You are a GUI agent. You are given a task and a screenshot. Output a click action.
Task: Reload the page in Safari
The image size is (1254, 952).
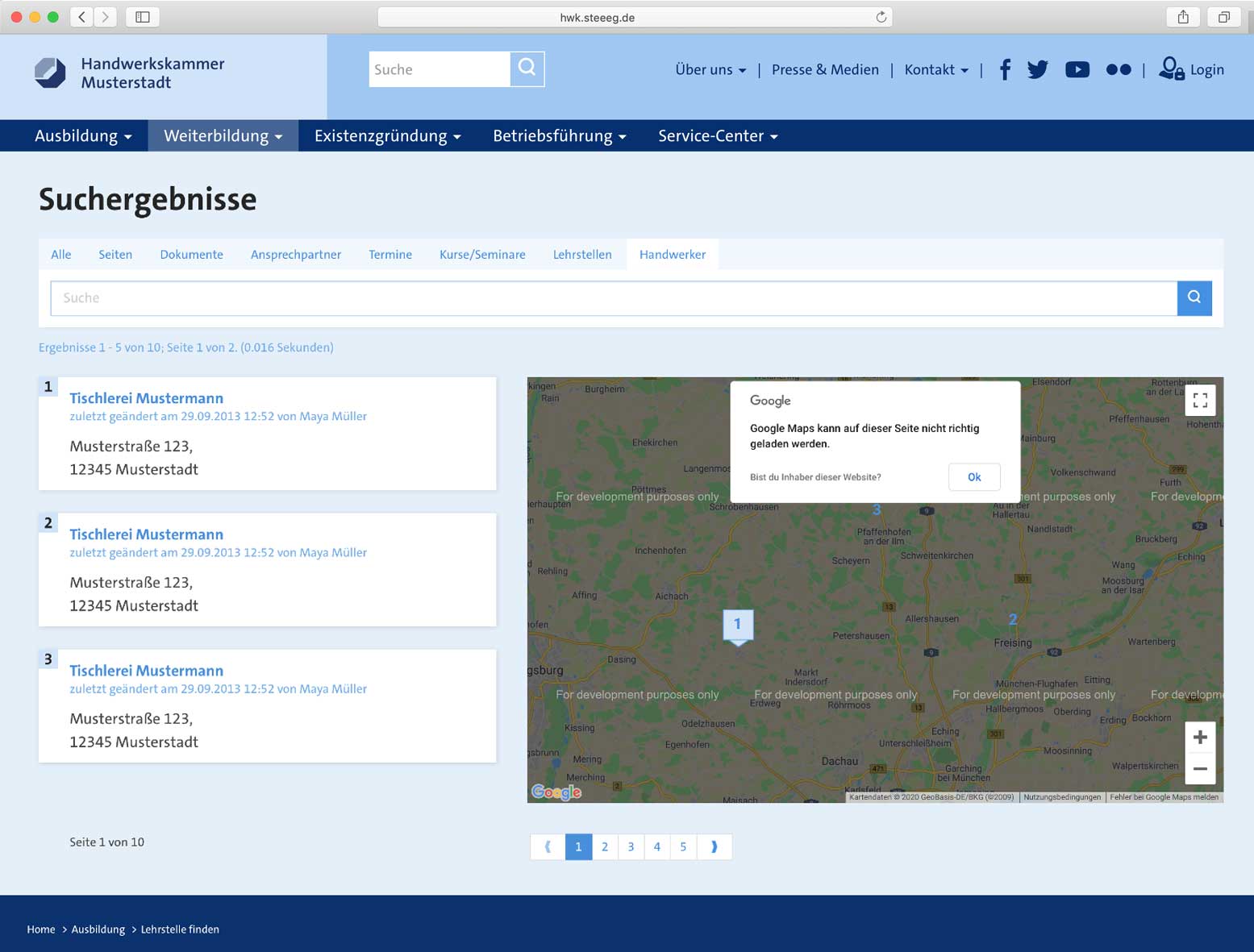coord(881,17)
